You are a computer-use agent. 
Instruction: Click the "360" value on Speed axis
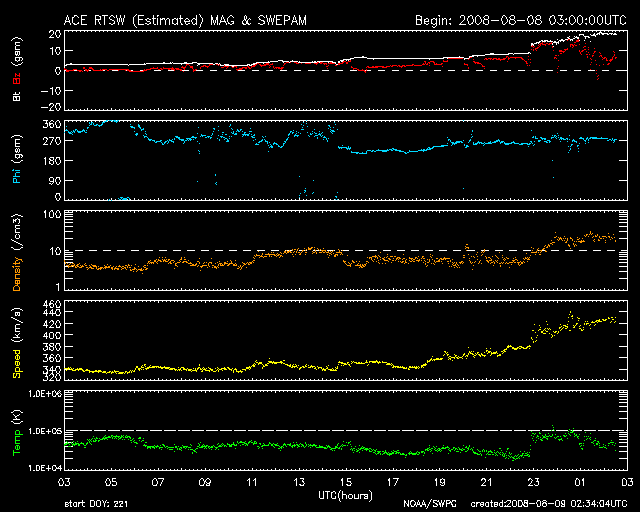click(x=52, y=358)
